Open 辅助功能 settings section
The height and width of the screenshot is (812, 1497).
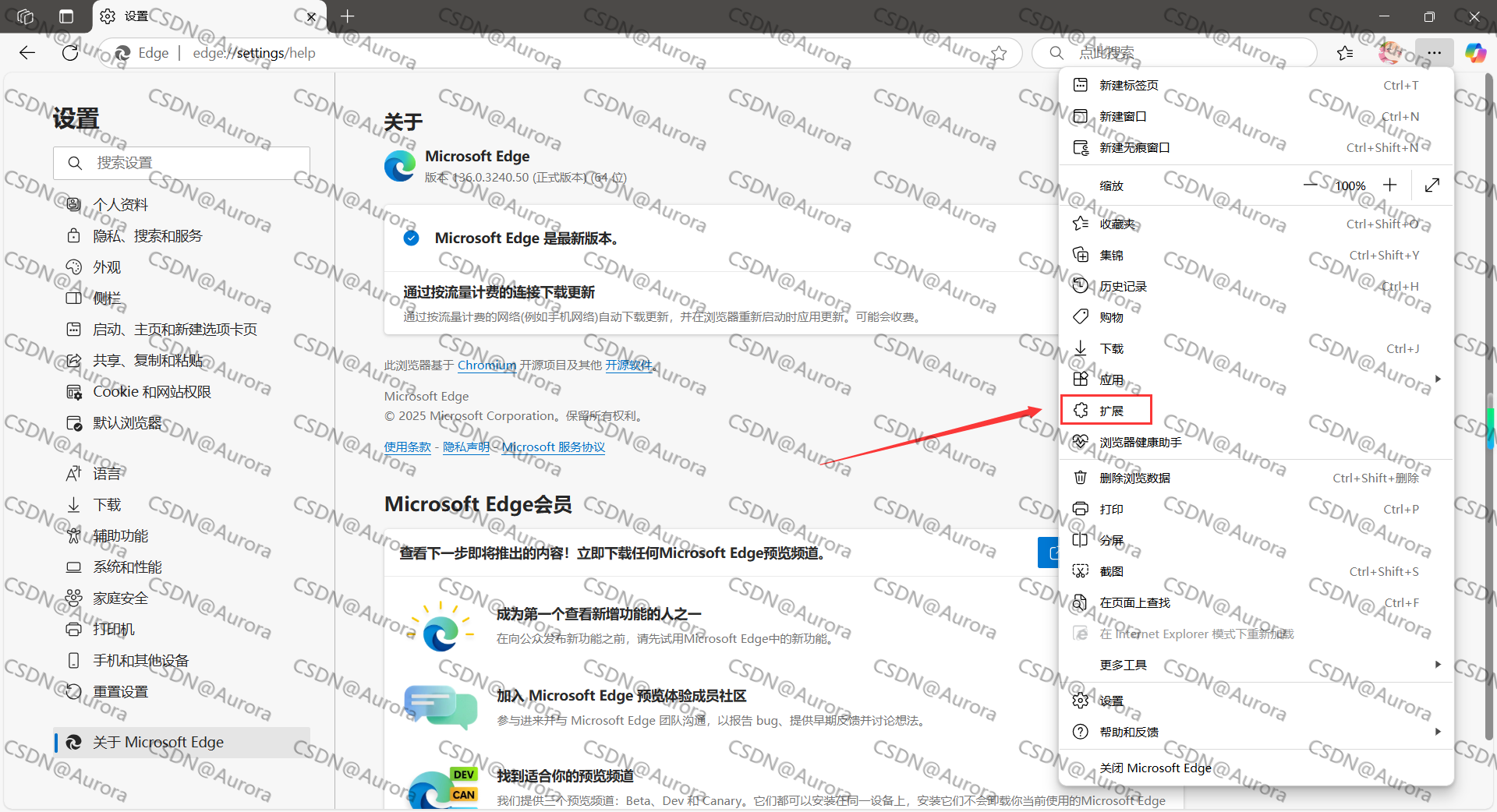coord(182,535)
